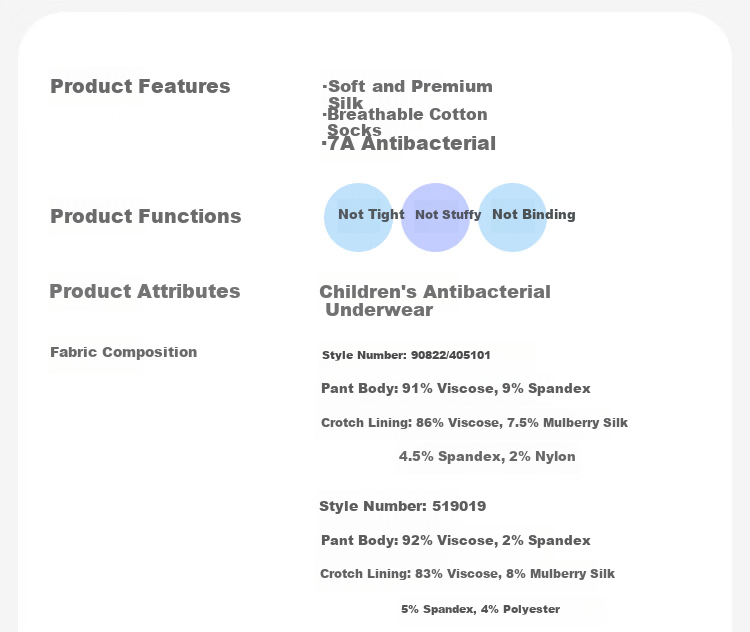This screenshot has width=750, height=632.
Task: Click Style Number 90822/405101 text
Action: point(406,355)
